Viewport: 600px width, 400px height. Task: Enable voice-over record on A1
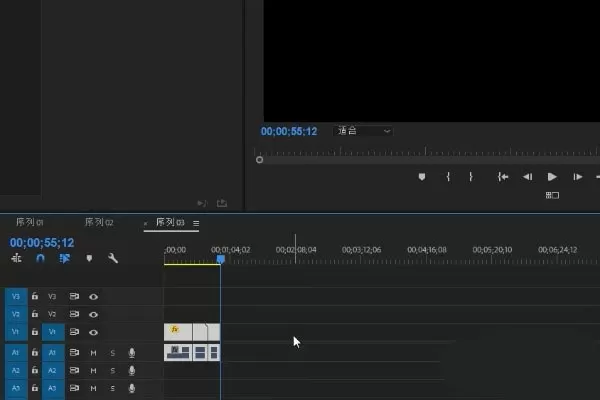pos(132,353)
